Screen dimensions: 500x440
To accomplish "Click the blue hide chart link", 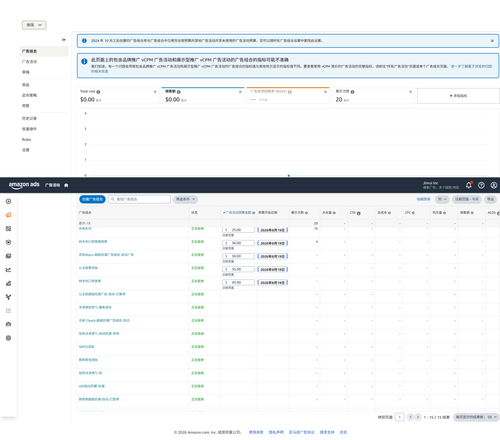I will pos(423,199).
